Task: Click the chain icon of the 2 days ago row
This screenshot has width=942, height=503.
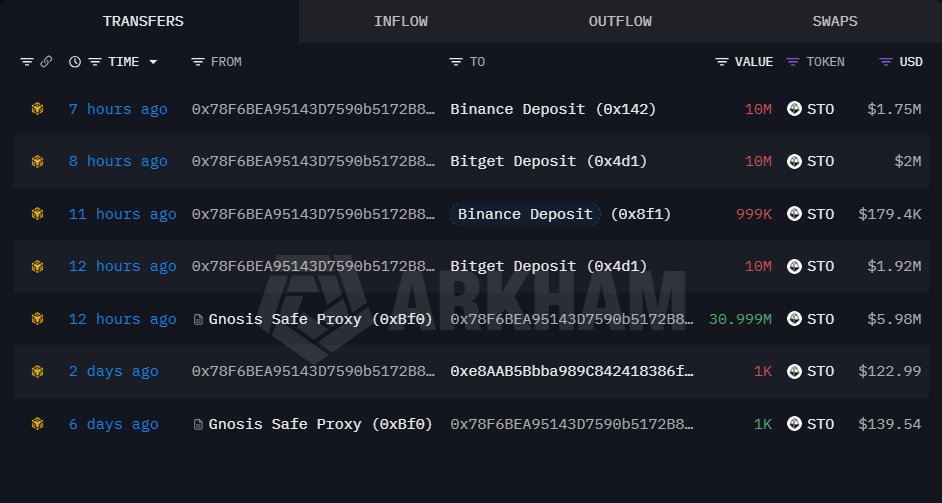Action: [37, 371]
